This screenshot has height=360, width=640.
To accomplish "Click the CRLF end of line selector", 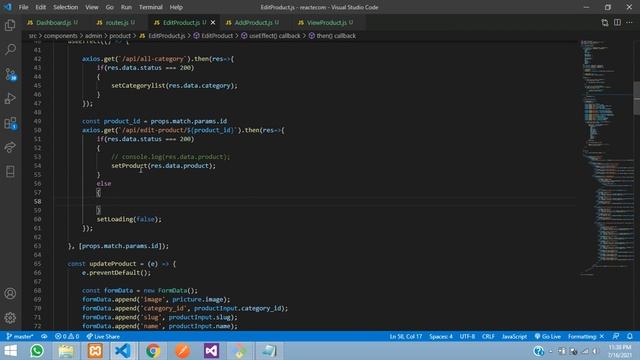I will point(488,336).
